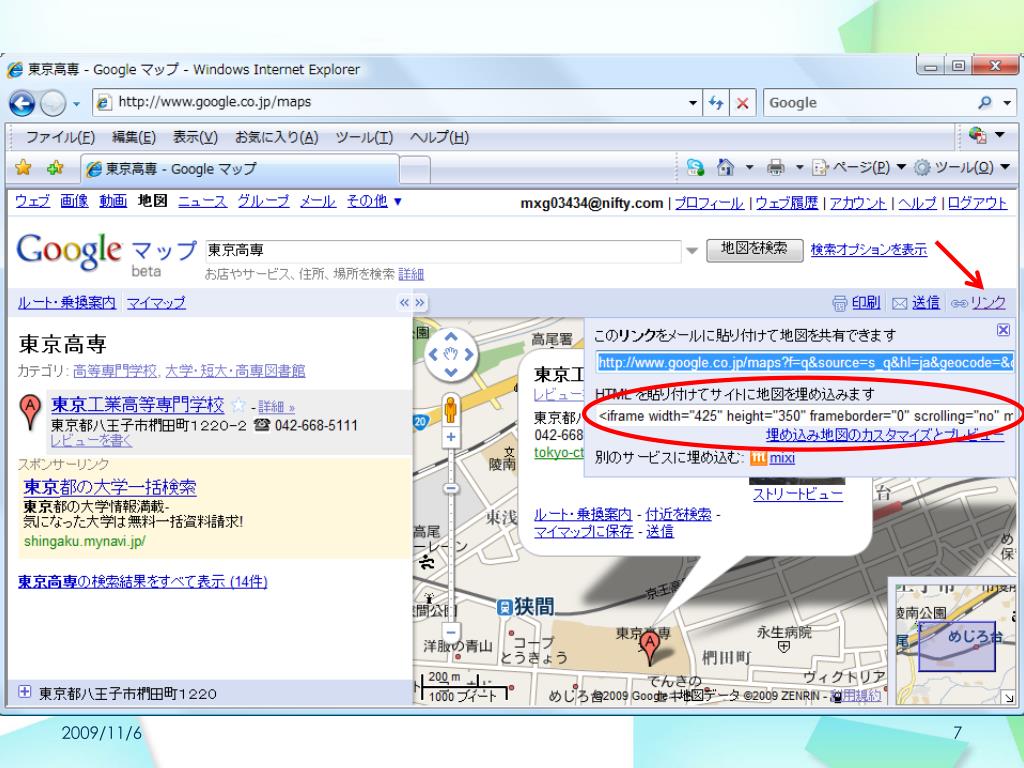The image size is (1024, 768).
Task: Click the Google search box in IE toolbar
Action: coord(869,103)
